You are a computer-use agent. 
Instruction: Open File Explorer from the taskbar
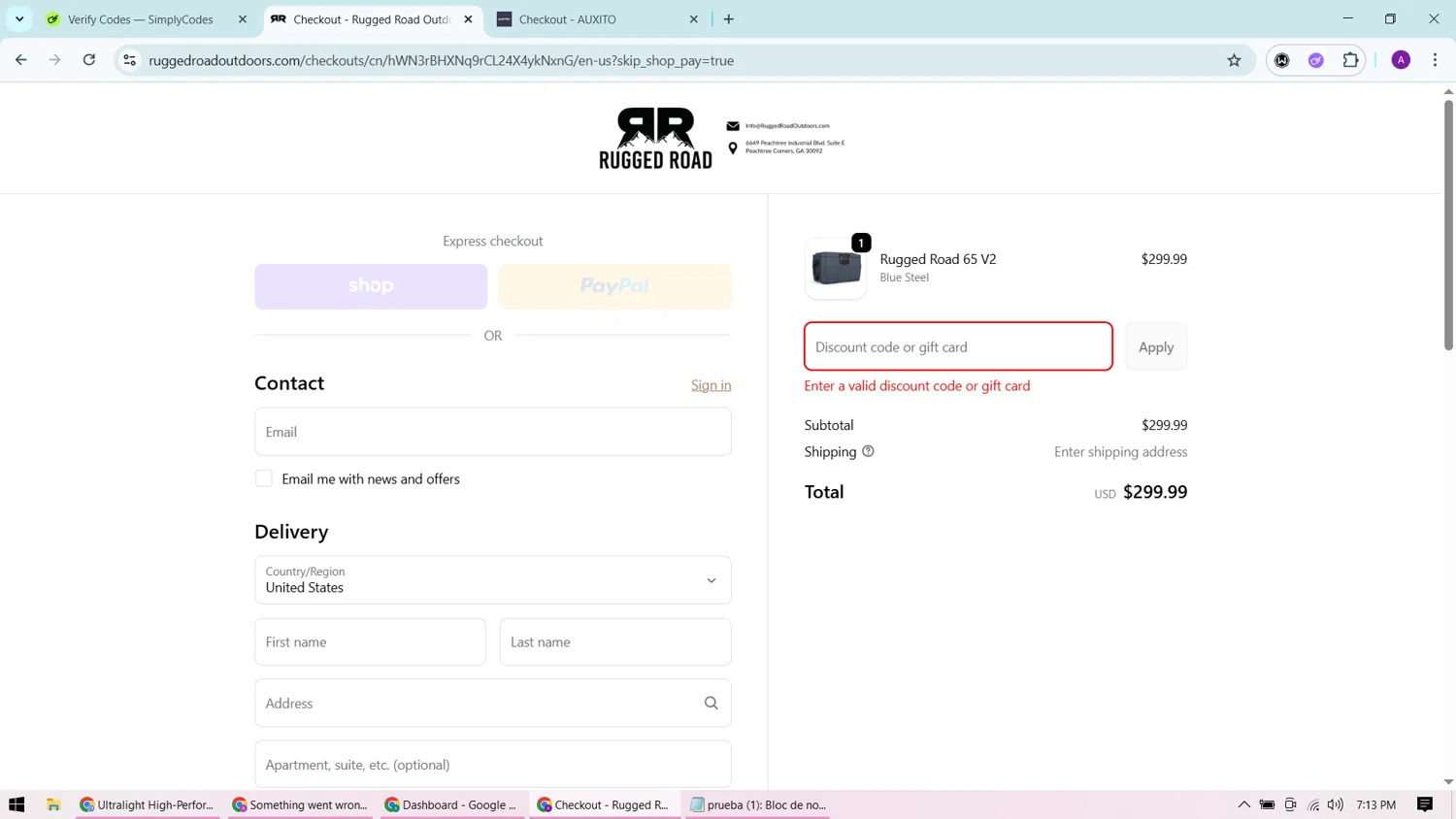53,804
